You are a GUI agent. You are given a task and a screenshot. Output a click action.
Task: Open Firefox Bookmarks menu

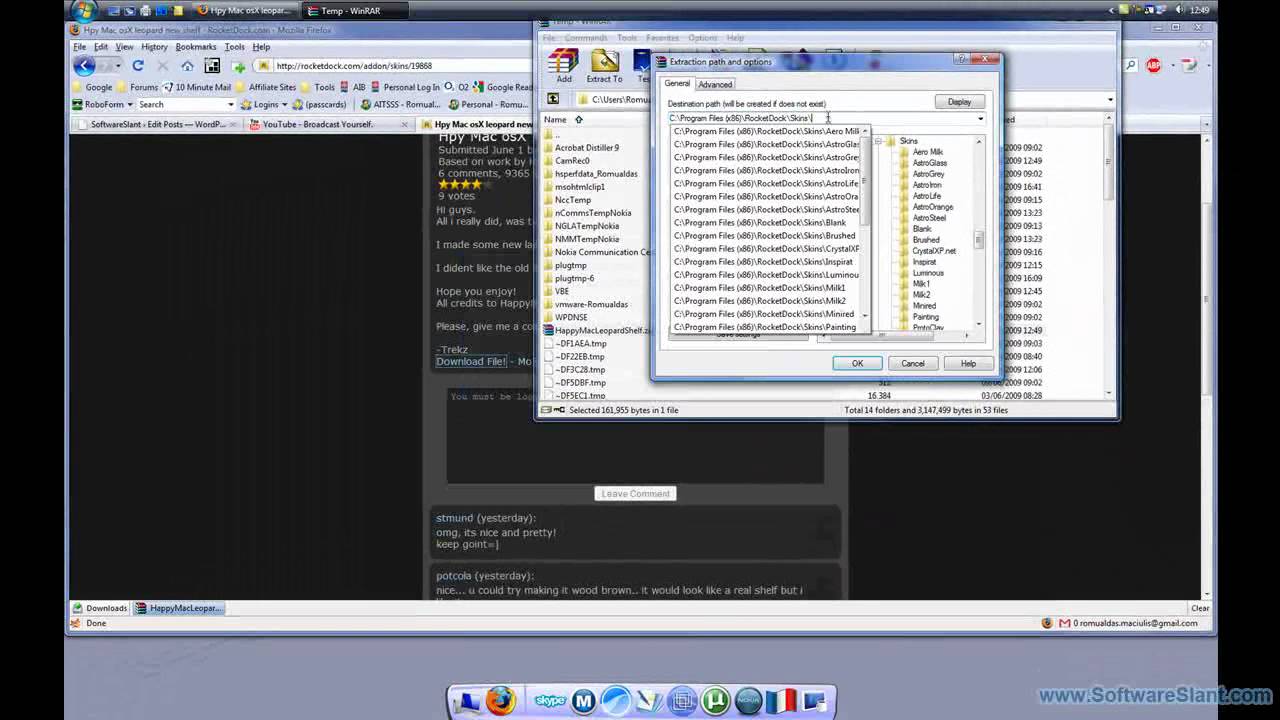point(196,47)
